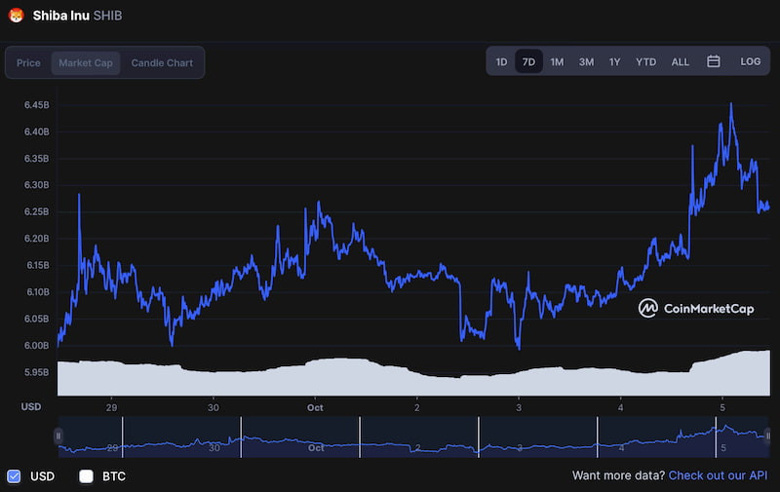
Task: Select the 1D time range
Action: coord(501,62)
